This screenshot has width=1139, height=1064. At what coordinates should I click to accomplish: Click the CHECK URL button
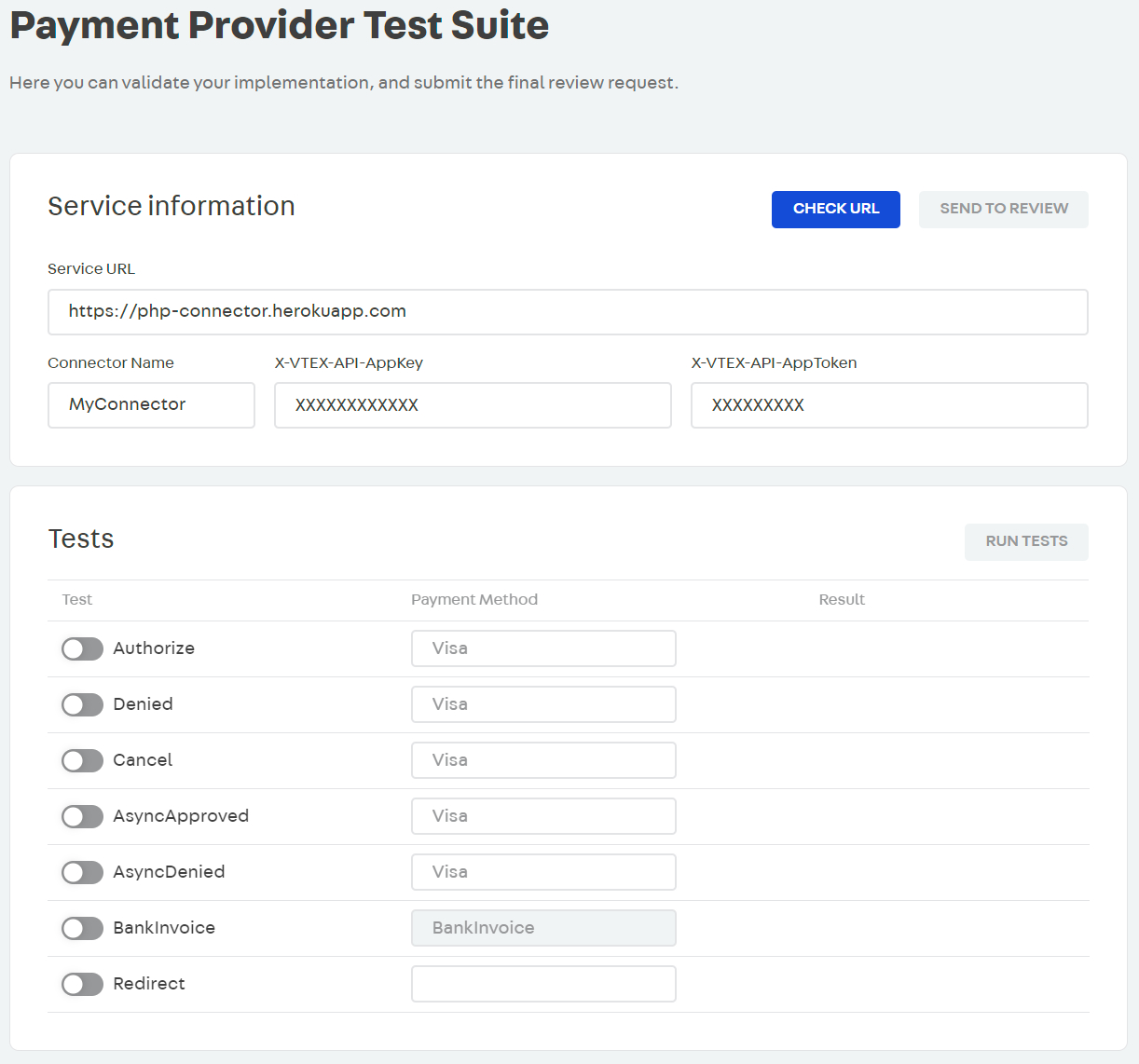pyautogui.click(x=835, y=209)
